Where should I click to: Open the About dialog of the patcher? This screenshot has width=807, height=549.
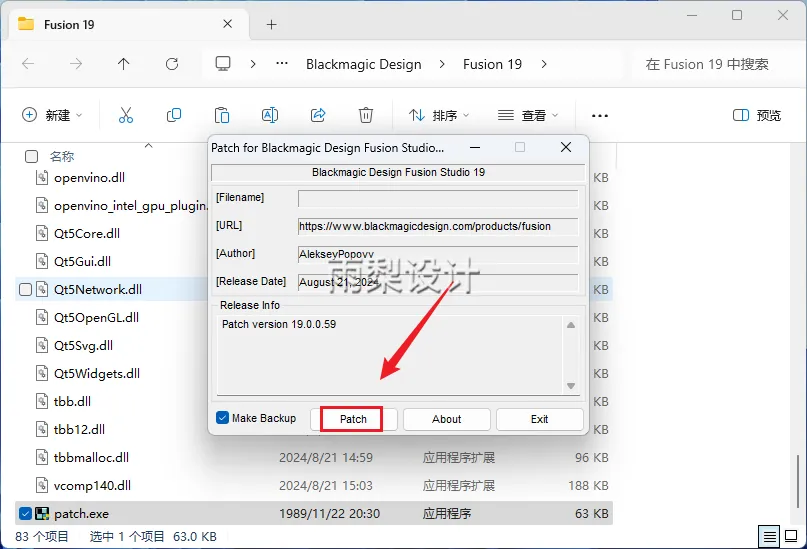point(446,419)
